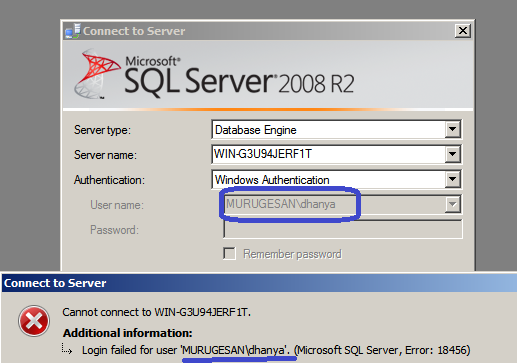This screenshot has height=363, width=520.
Task: Open the User name dropdown arrow
Action: pos(452,204)
